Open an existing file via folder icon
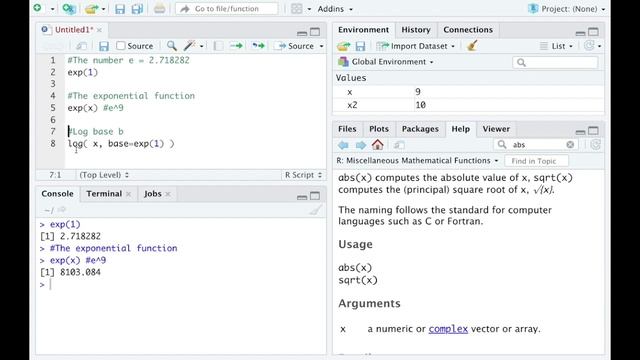The image size is (640, 360). pyautogui.click(x=92, y=9)
